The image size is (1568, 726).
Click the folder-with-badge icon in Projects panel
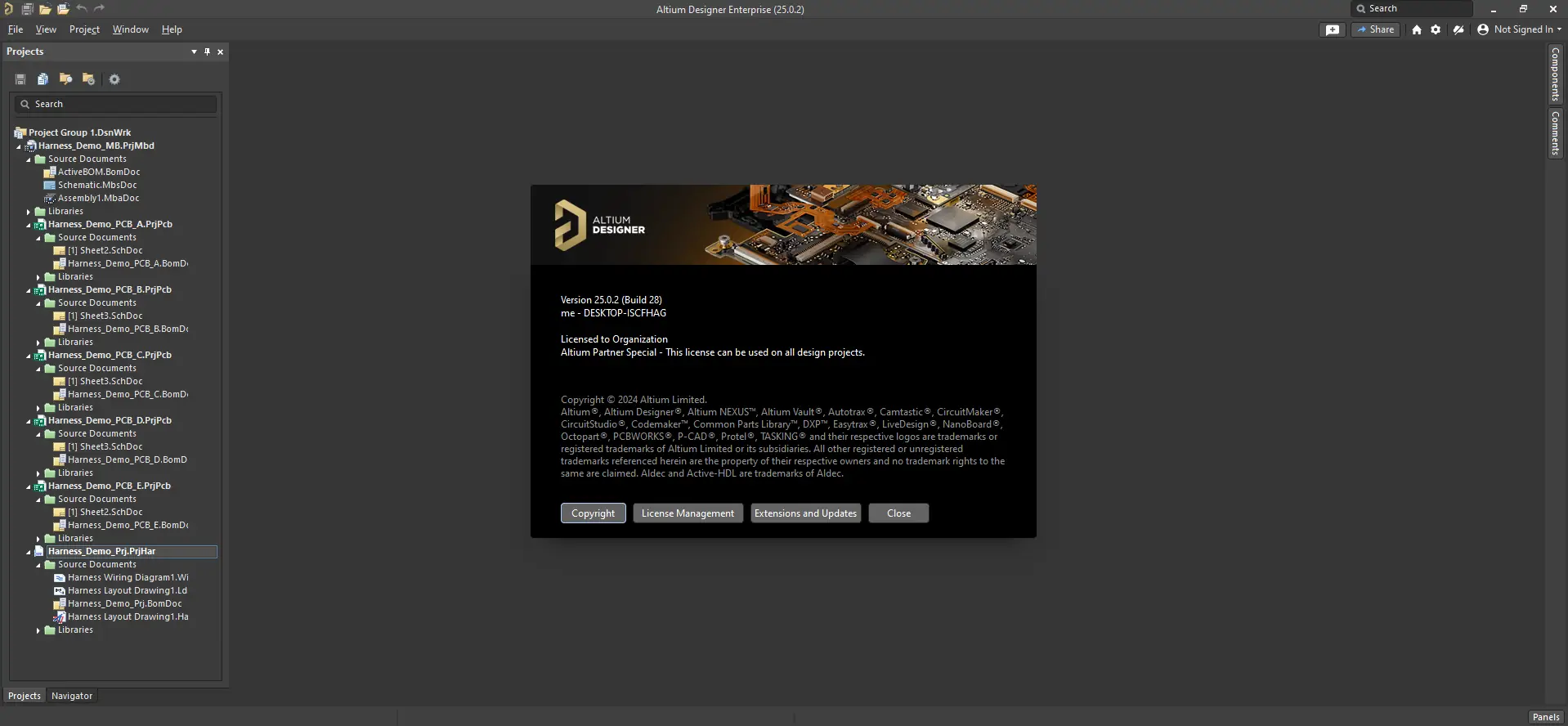(x=88, y=79)
